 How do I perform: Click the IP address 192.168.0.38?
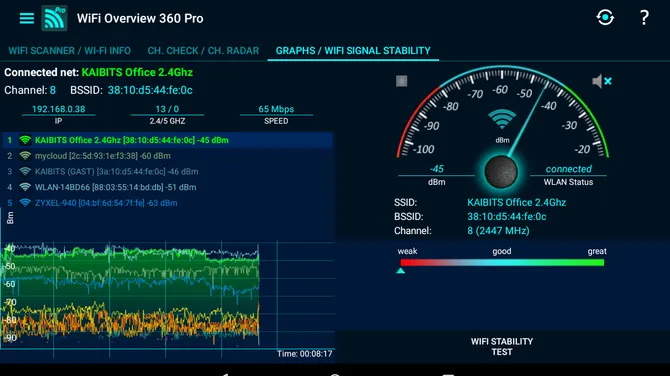tap(59, 109)
